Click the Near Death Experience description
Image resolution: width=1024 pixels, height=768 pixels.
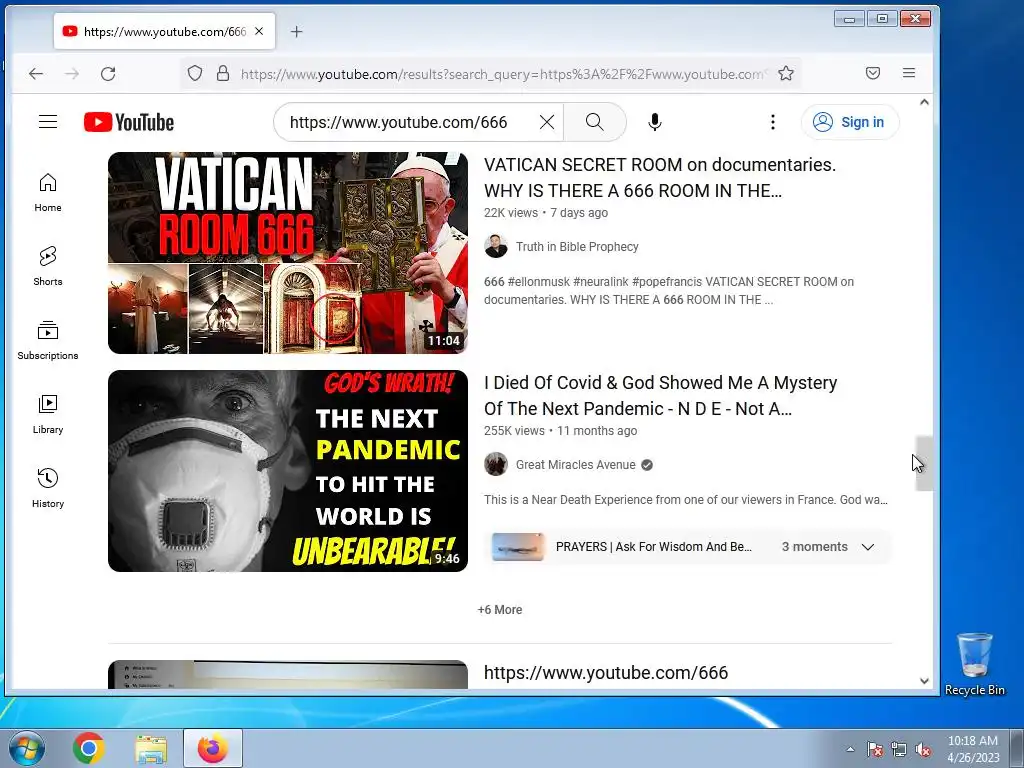click(686, 500)
